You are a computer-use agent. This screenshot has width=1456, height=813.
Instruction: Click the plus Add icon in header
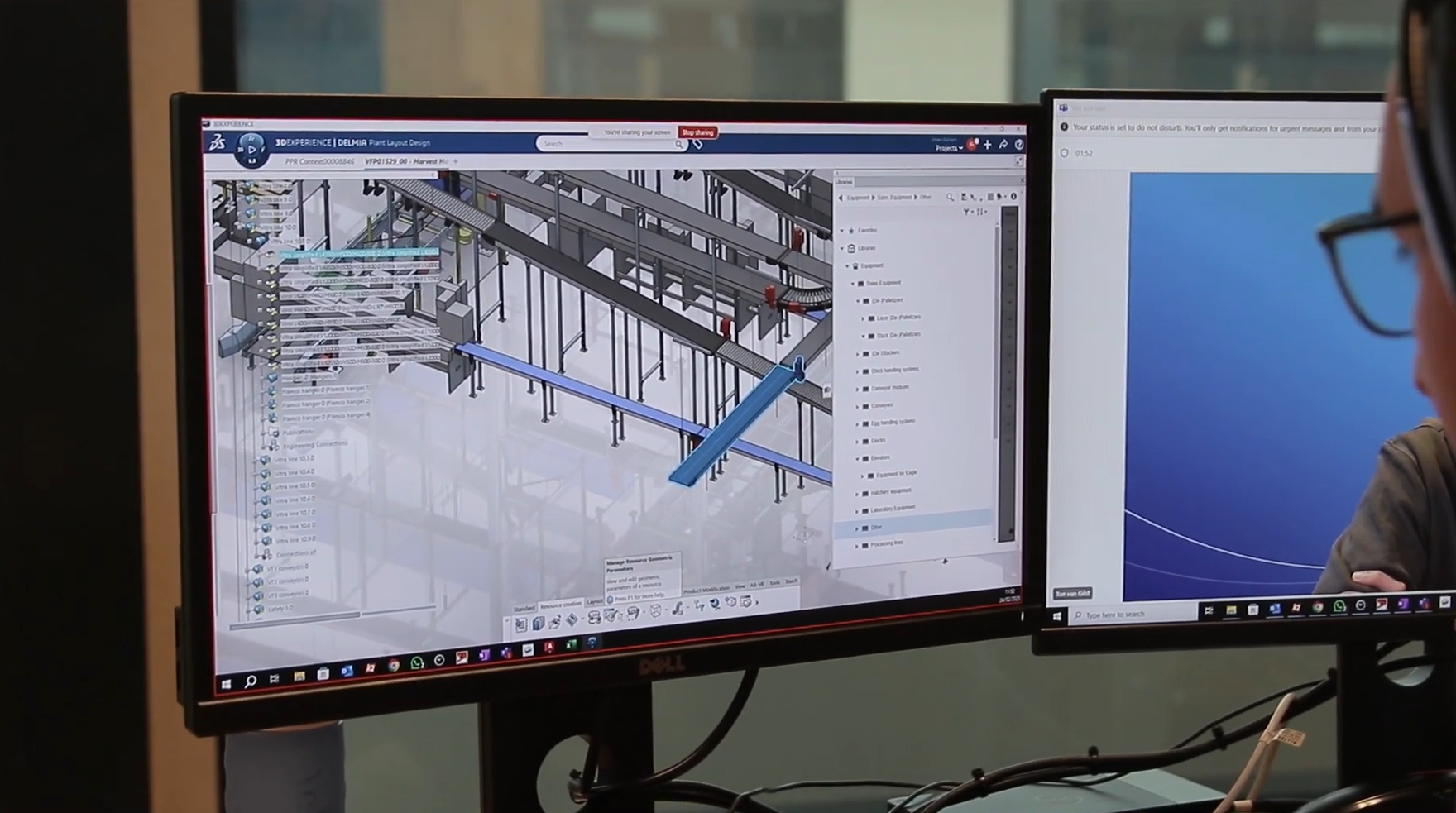[x=987, y=145]
